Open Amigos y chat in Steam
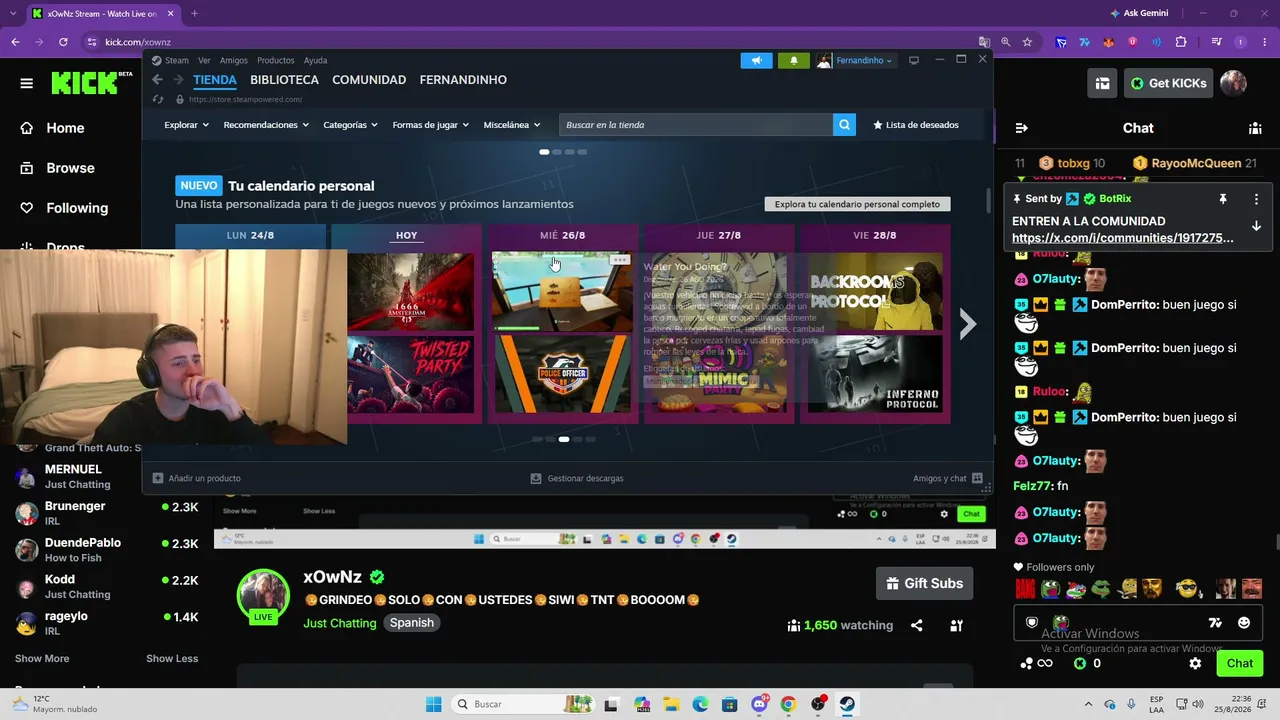The height and width of the screenshot is (720, 1280). [947, 478]
